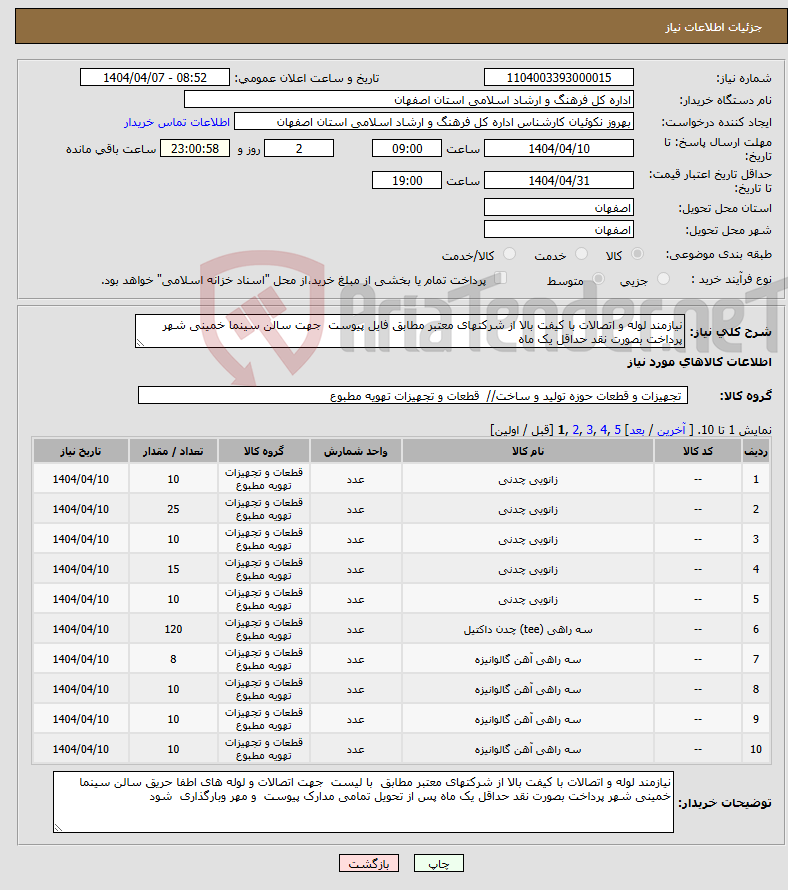Click the need date cell in row 3
This screenshot has width=788, height=890.
pyautogui.click(x=81, y=539)
